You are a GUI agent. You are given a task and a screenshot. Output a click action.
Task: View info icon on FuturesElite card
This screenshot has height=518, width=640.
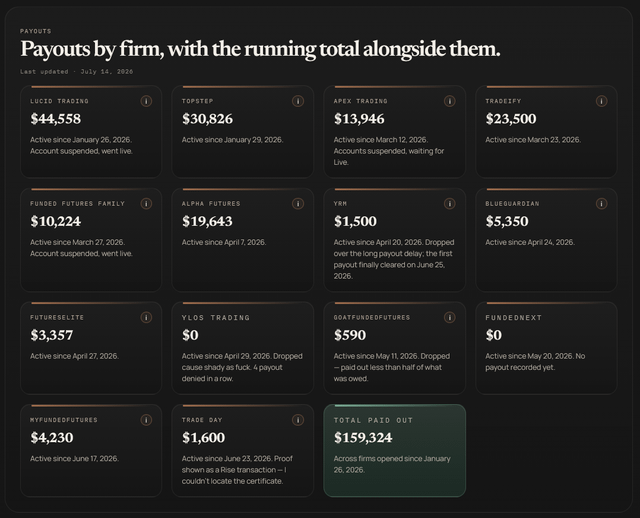(146, 317)
